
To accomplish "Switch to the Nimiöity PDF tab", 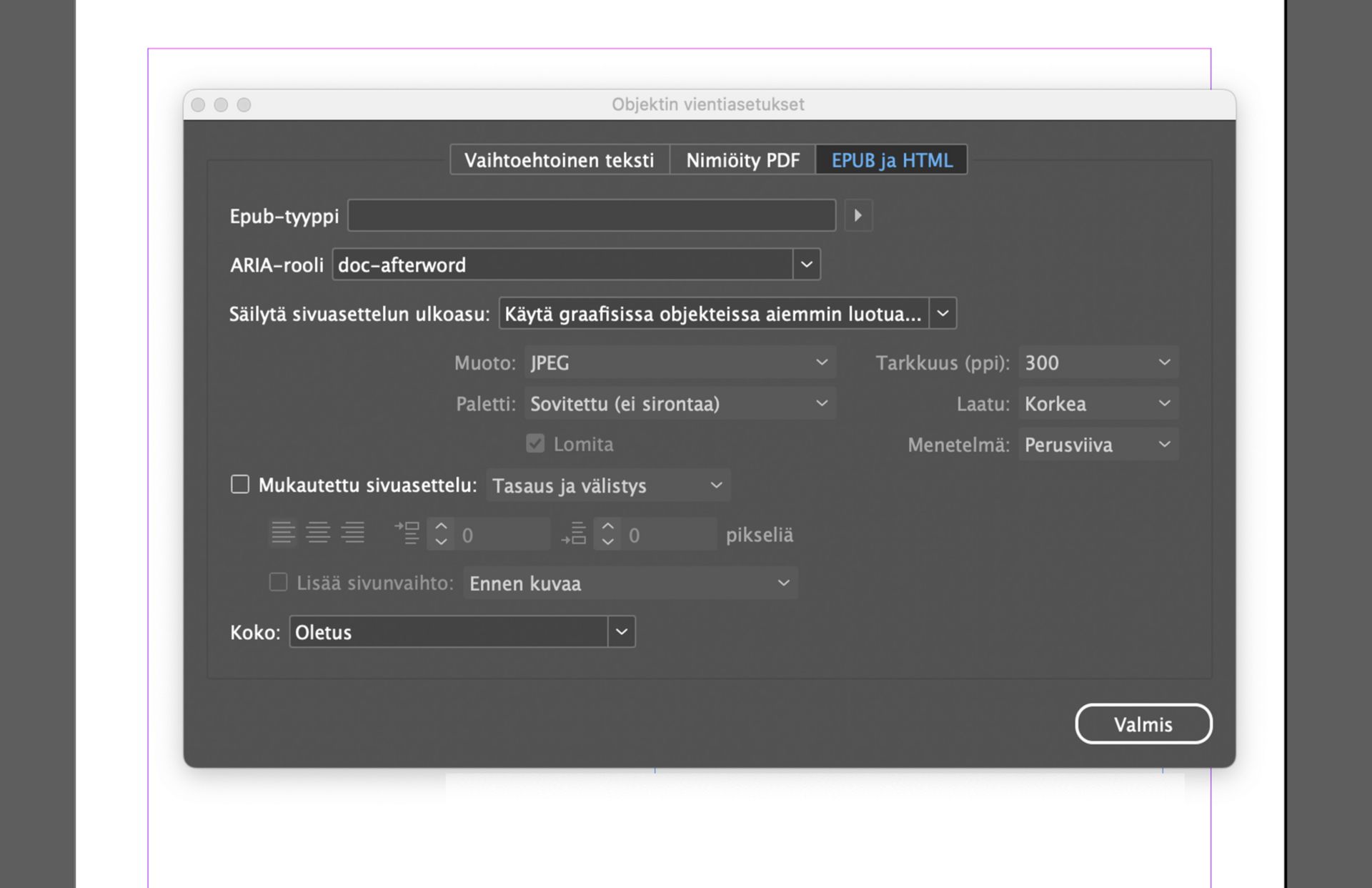I will (x=742, y=159).
